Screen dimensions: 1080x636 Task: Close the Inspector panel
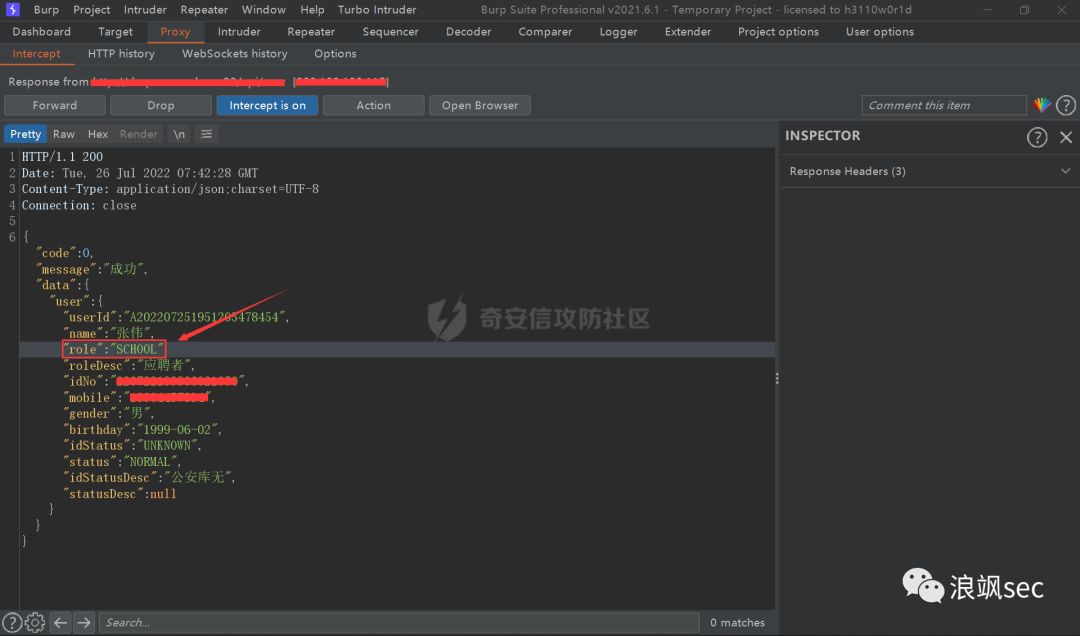pos(1066,137)
